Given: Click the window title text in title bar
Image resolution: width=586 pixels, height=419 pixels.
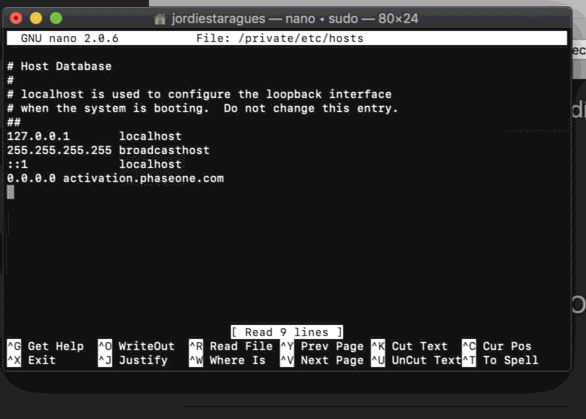Looking at the screenshot, I should [x=295, y=18].
